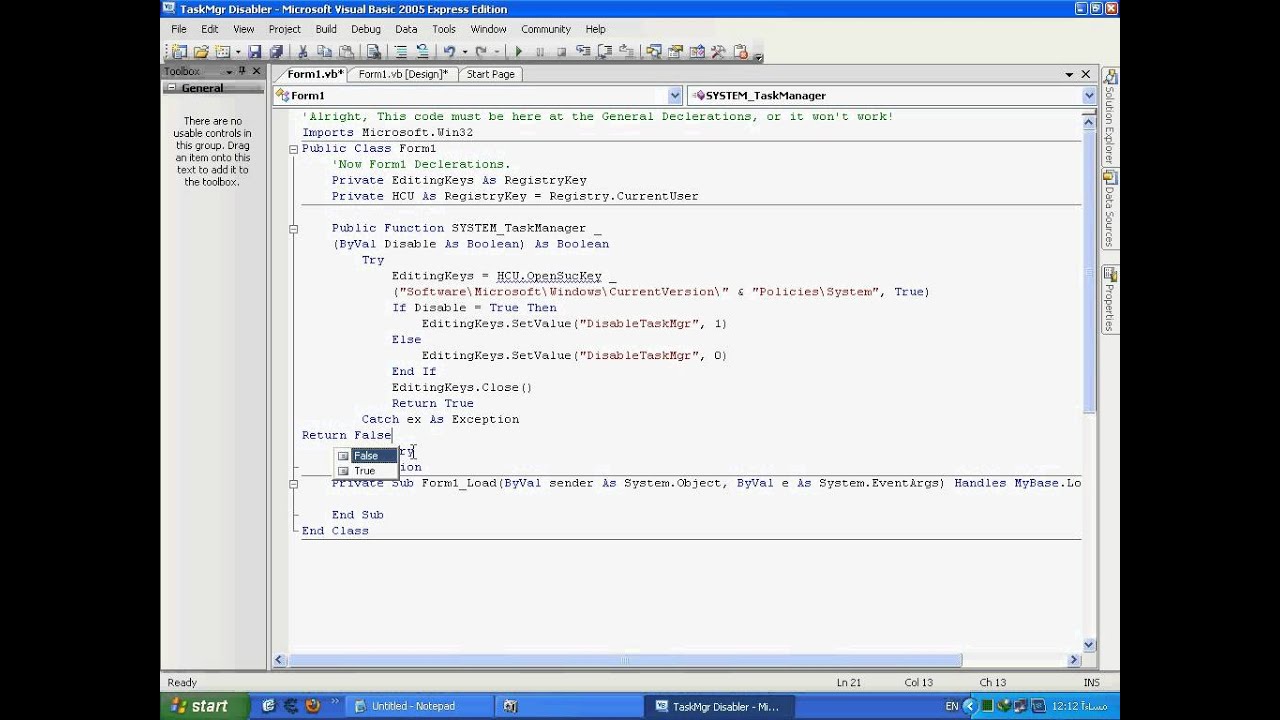Image resolution: width=1280 pixels, height=720 pixels.
Task: Click the Paste toolbar icon
Action: click(x=346, y=52)
